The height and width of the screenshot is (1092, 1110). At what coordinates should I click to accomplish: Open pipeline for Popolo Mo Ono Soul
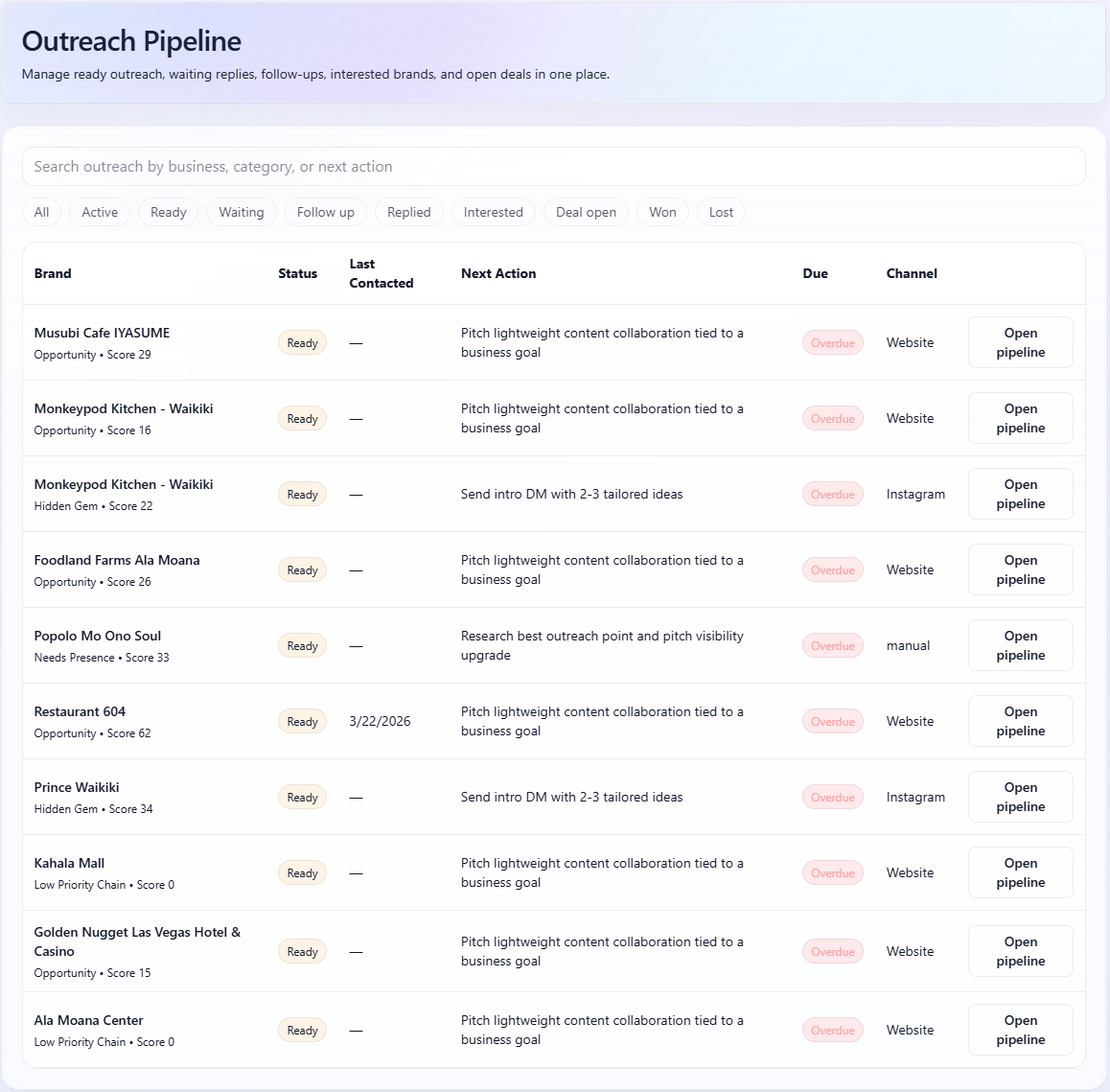point(1021,646)
